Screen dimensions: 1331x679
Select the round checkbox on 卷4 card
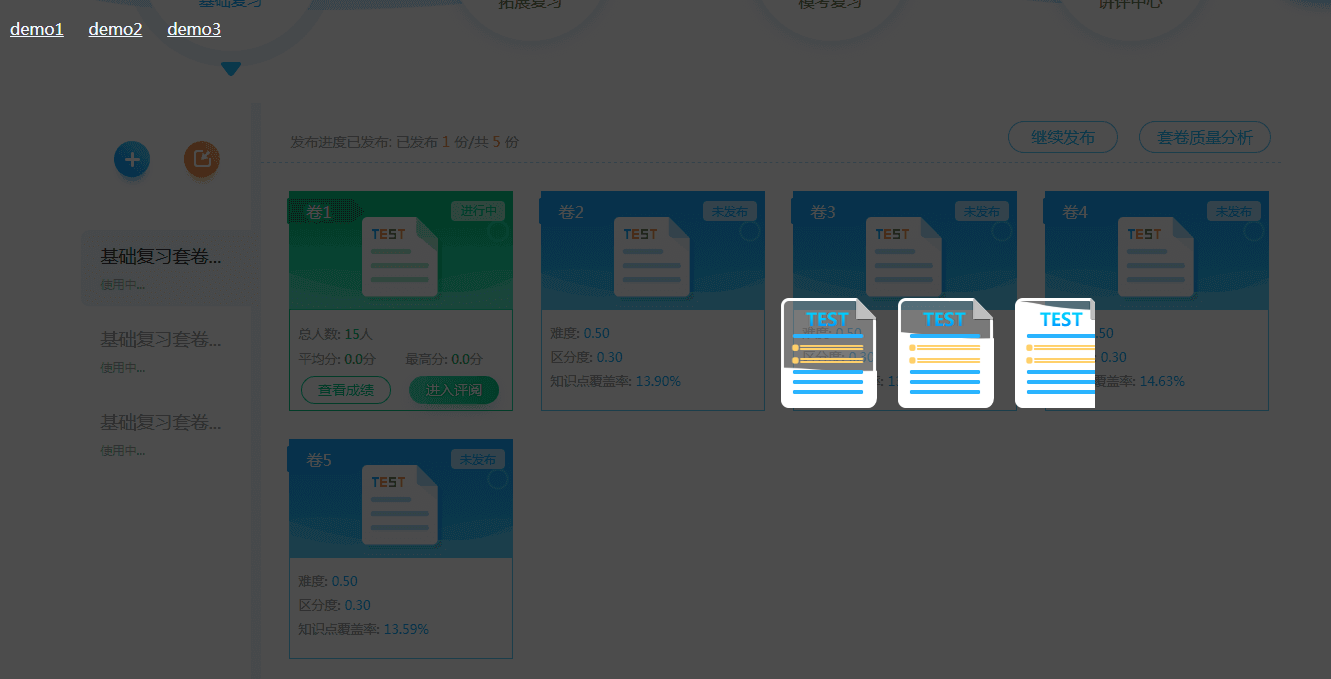point(1254,232)
